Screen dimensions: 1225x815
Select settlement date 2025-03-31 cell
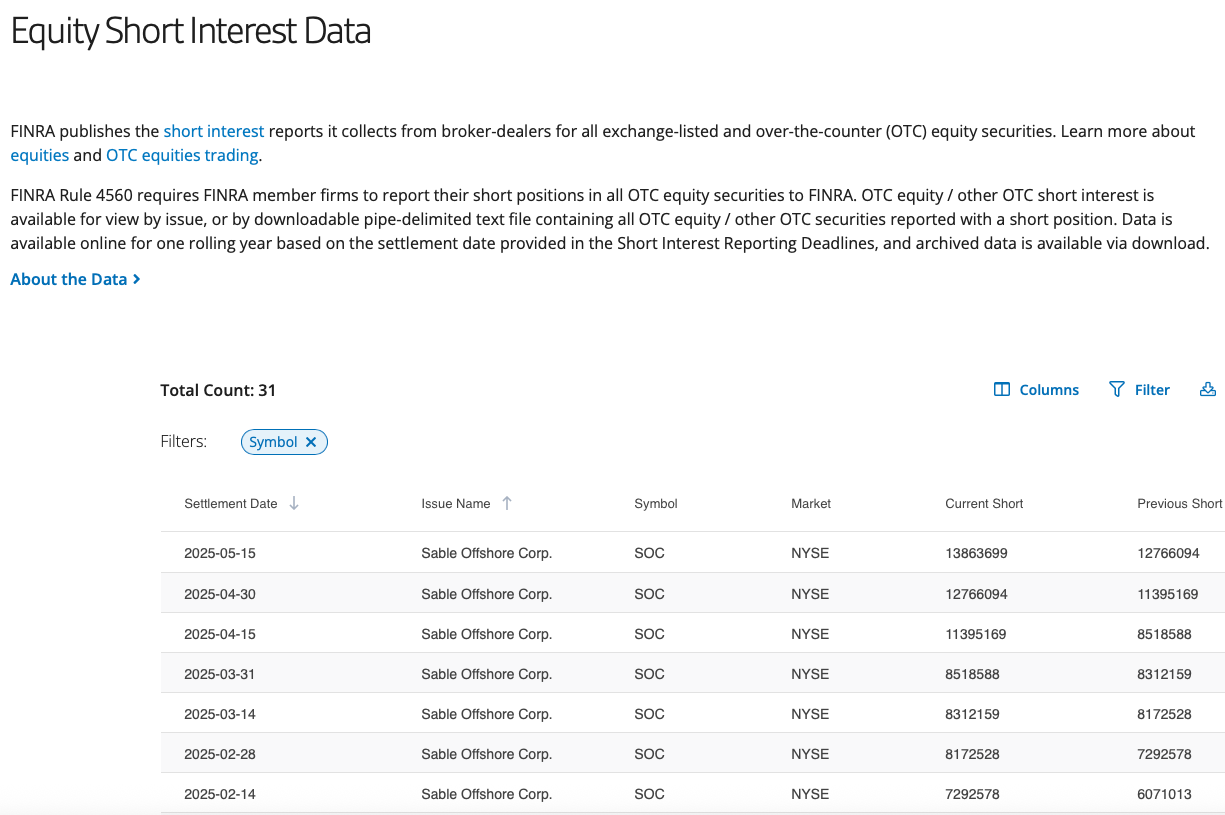point(220,674)
